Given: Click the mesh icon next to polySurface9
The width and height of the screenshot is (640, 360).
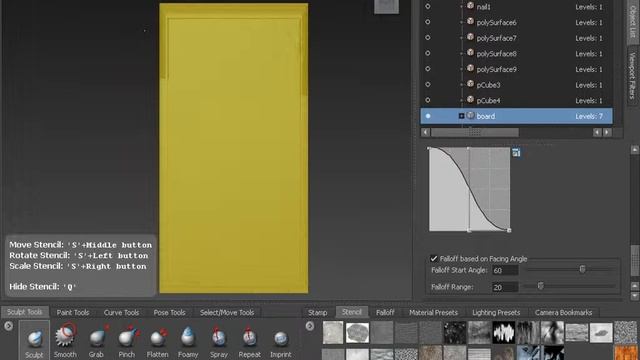Looking at the screenshot, I should pos(470,68).
